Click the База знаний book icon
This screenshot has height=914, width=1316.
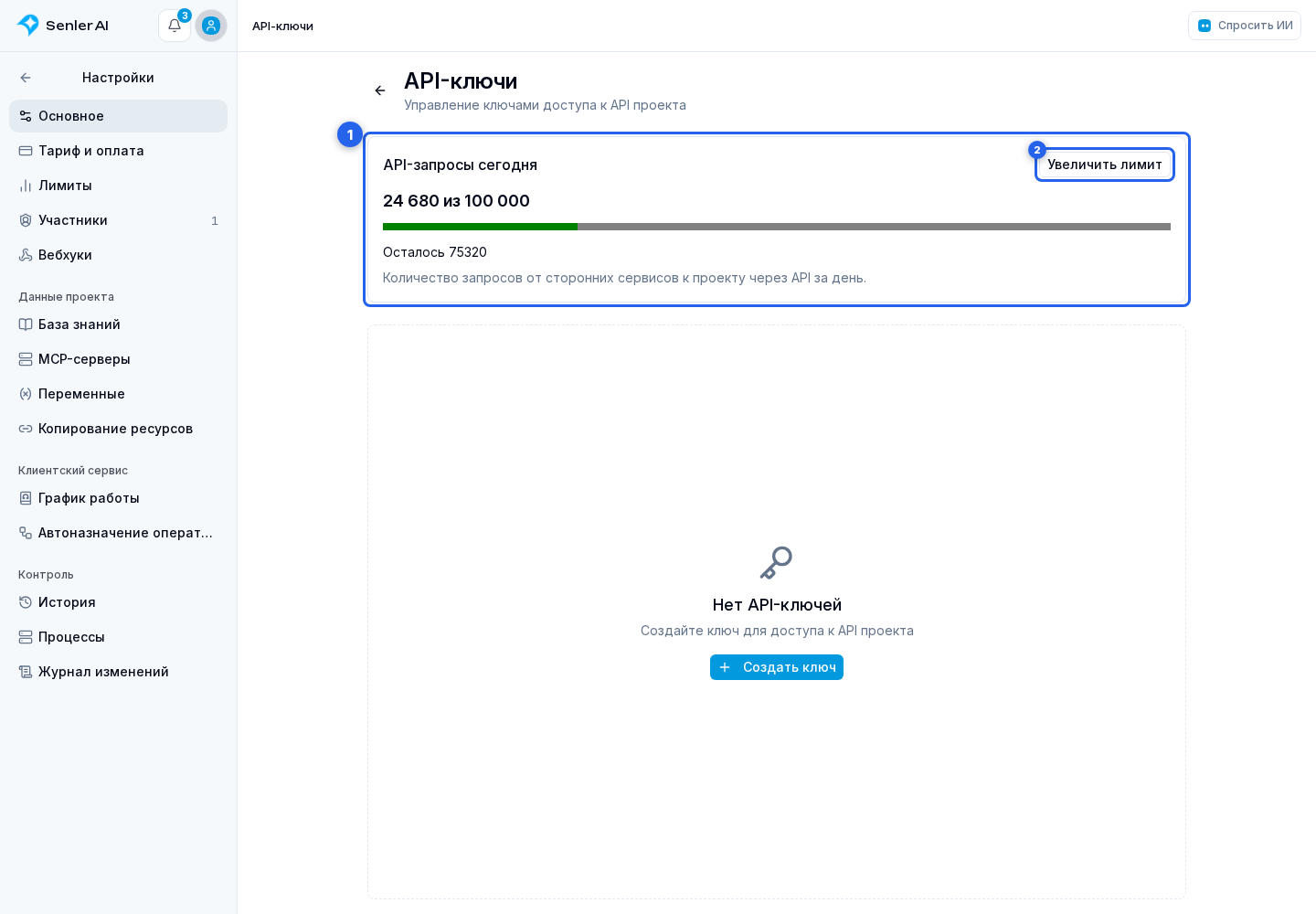point(26,324)
